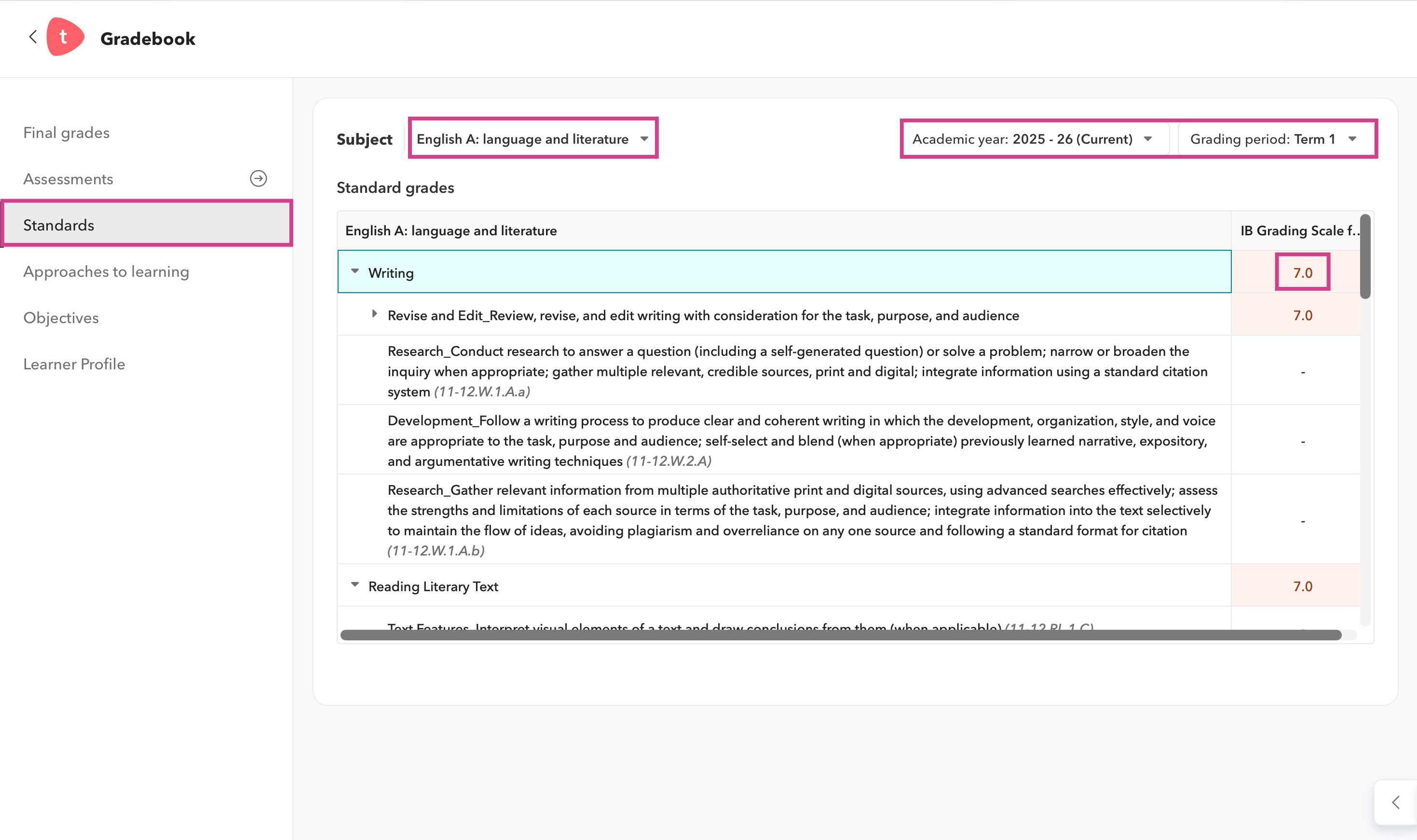Select Reading Literary Text 7.0 grade

pos(1303,586)
